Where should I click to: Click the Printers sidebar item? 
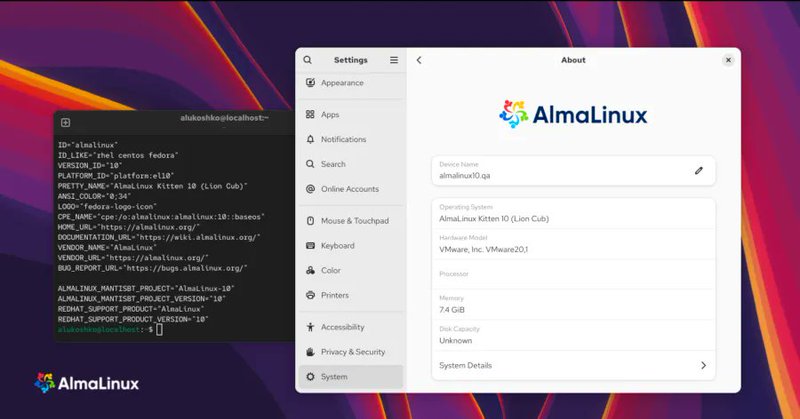tap(334, 295)
